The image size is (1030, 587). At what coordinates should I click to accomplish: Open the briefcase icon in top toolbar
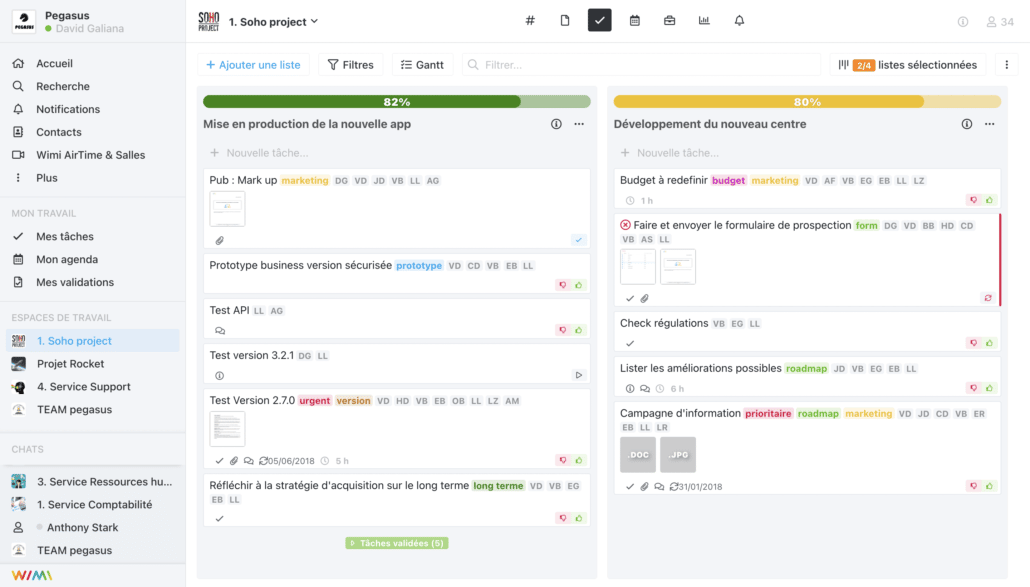[669, 21]
